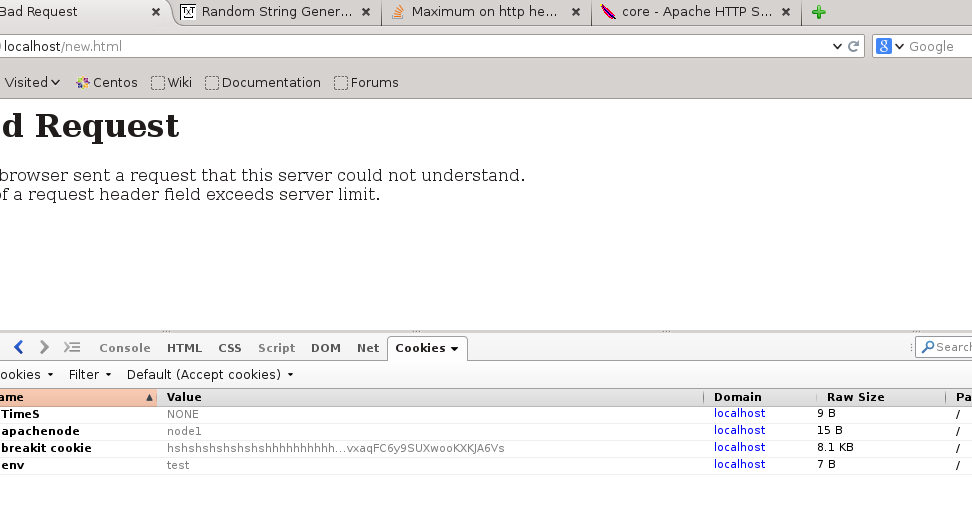
Task: Select the TimeS cookie row
Action: [486, 414]
